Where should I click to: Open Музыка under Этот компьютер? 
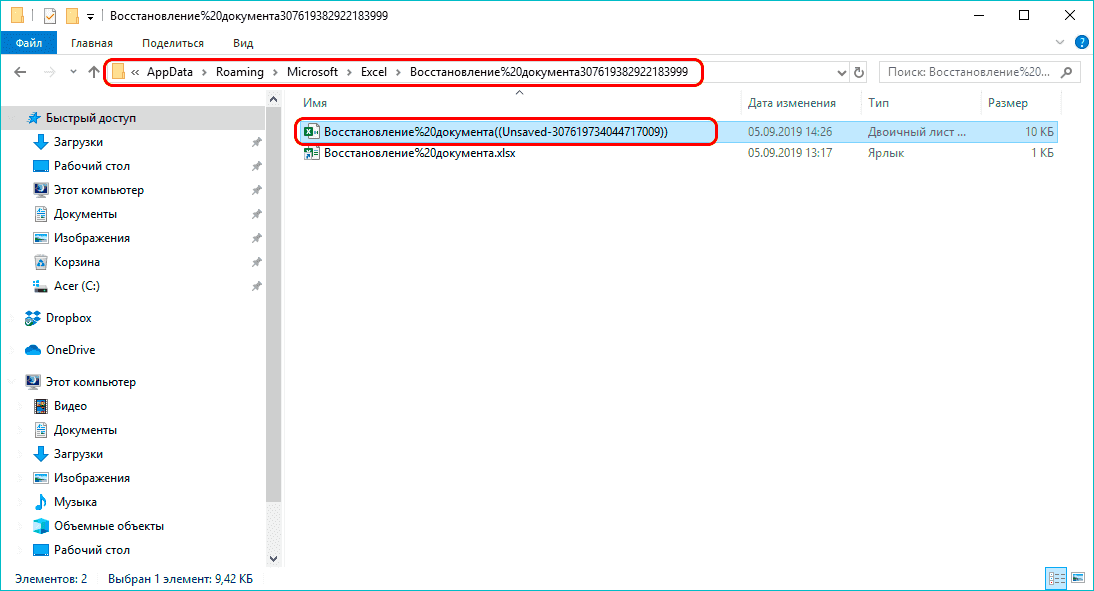[x=75, y=502]
